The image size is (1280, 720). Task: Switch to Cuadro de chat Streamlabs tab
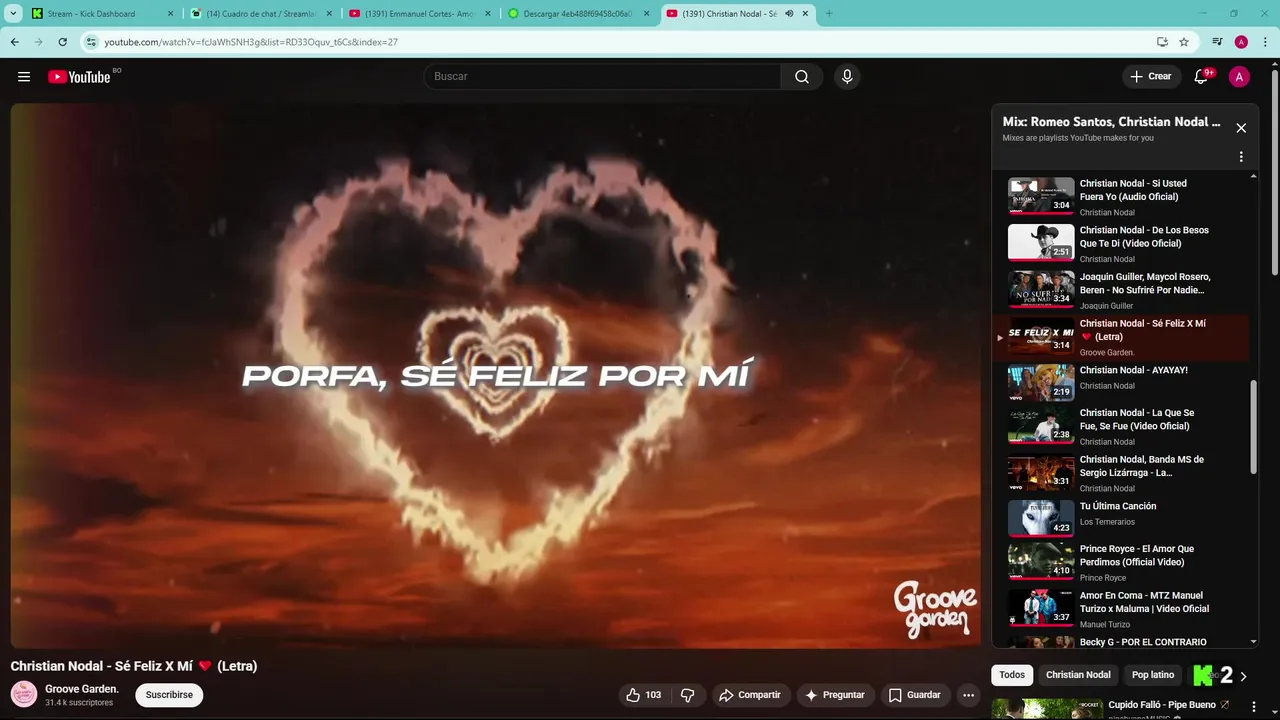tap(261, 14)
